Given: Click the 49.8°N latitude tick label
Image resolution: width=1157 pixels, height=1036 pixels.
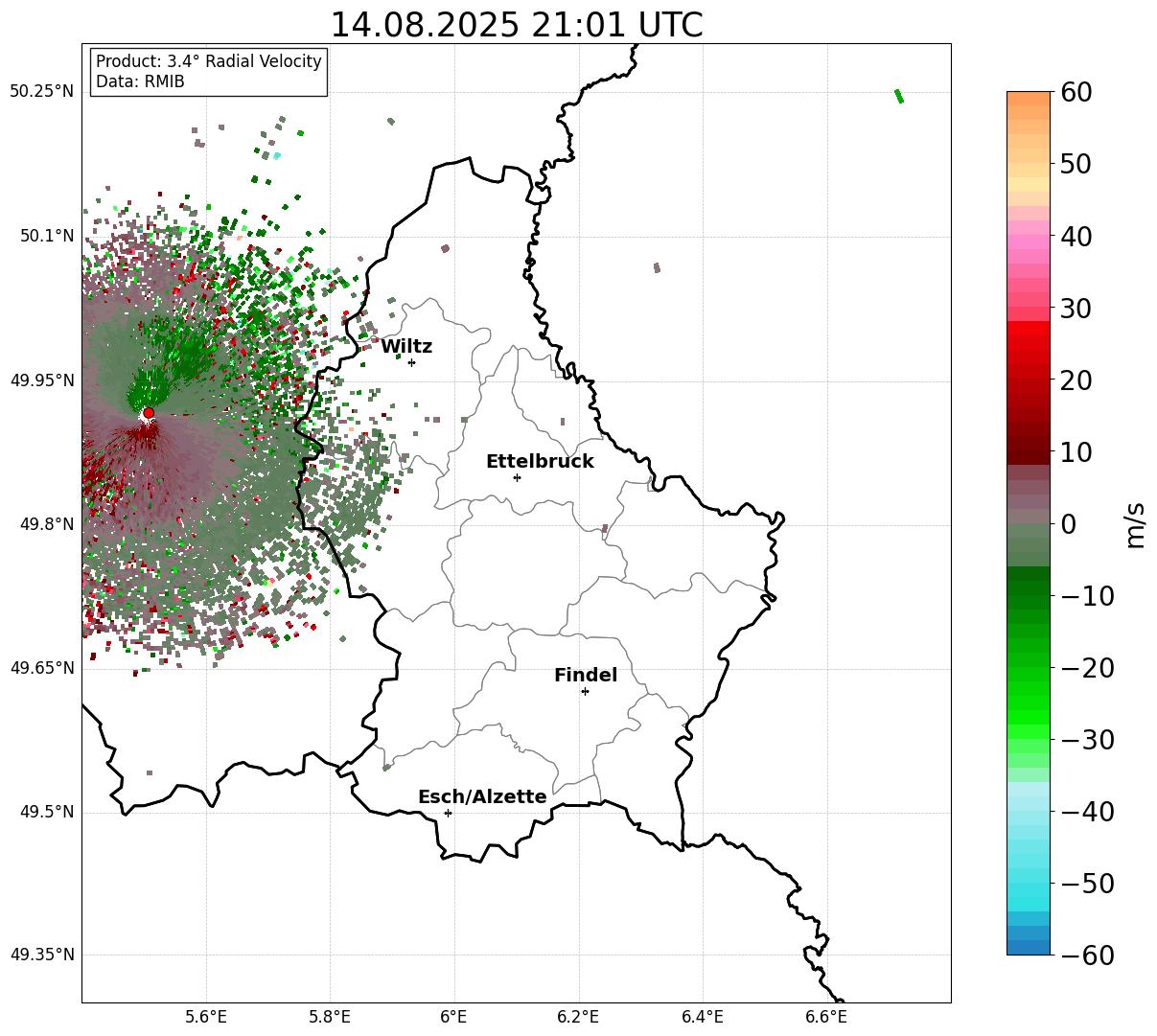Looking at the screenshot, I should 46,524.
